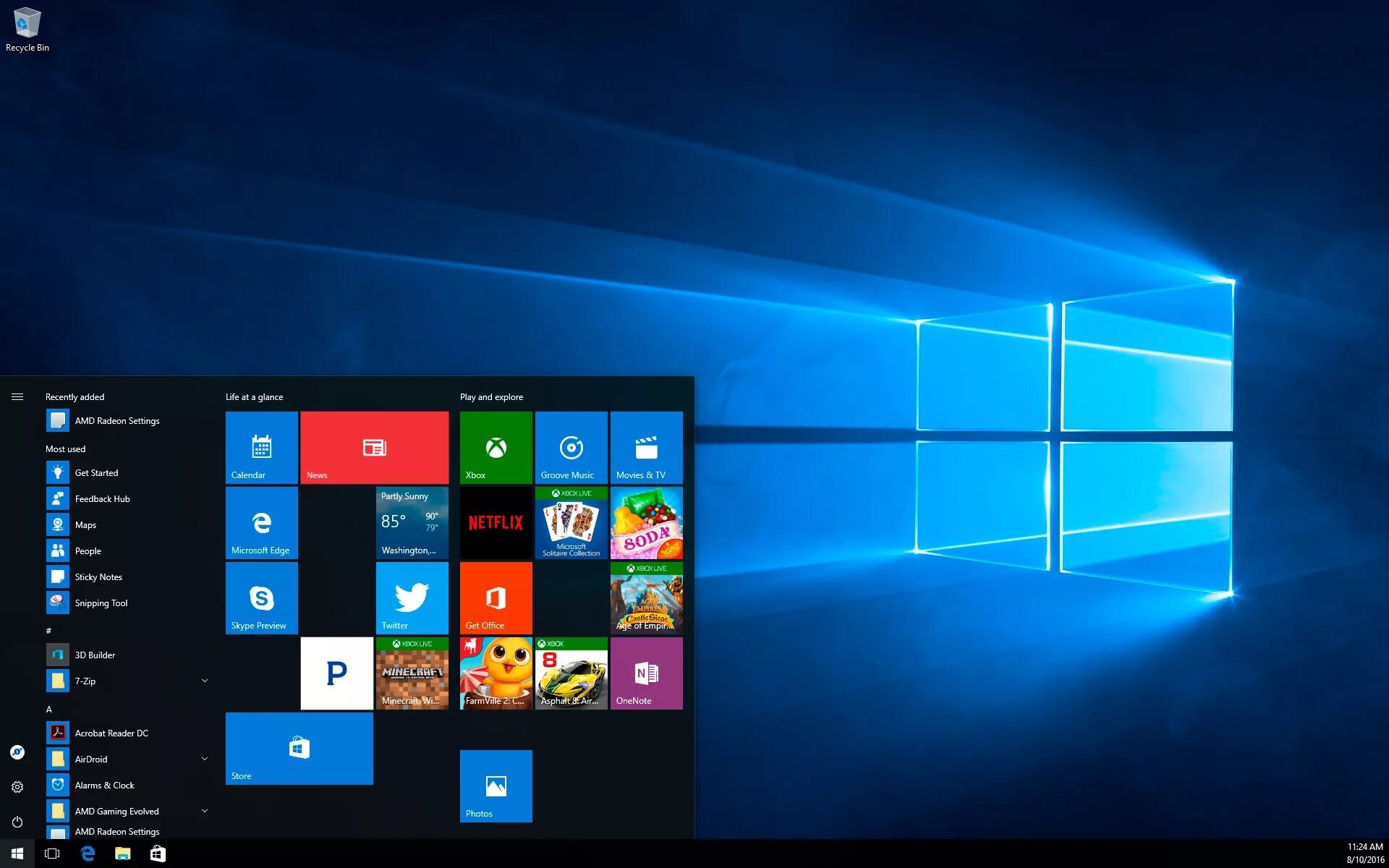The width and height of the screenshot is (1389, 868).
Task: Open the Netflix tile
Action: coord(496,521)
